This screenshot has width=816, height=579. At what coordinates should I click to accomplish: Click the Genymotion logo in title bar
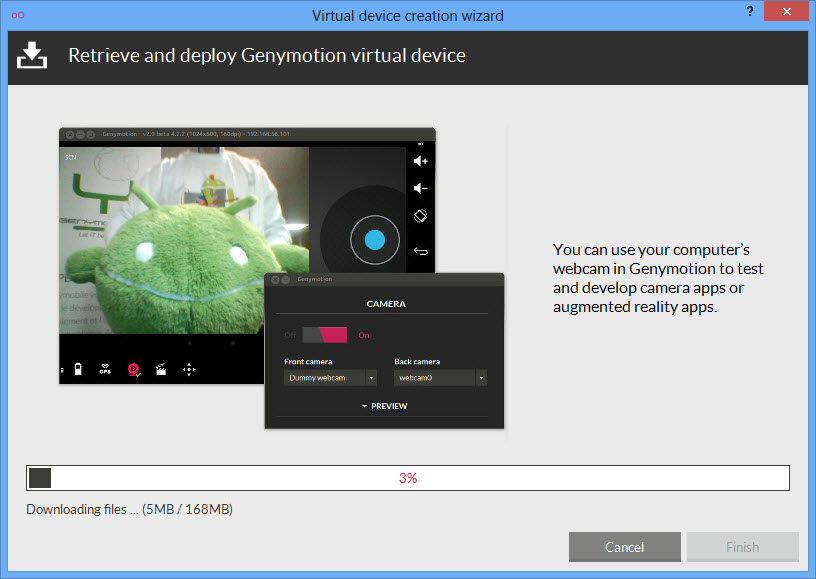(18, 15)
